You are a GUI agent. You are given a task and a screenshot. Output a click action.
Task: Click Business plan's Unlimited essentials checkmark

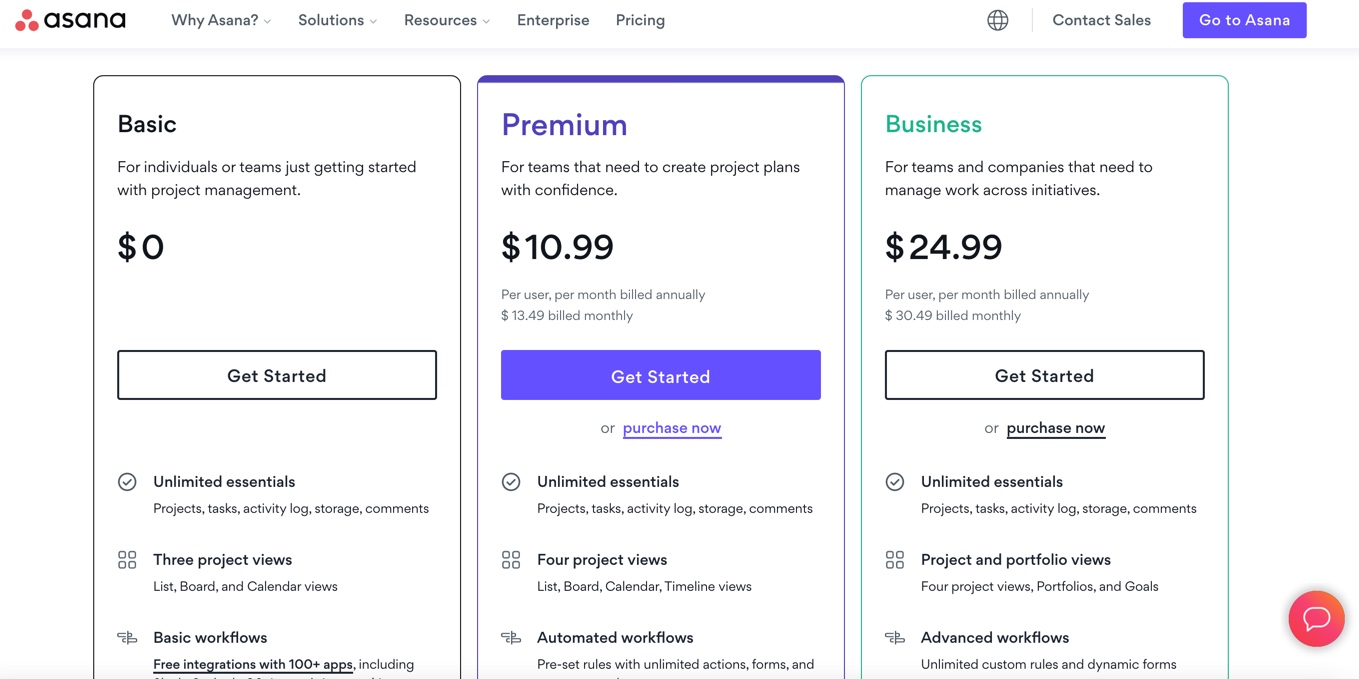click(895, 482)
